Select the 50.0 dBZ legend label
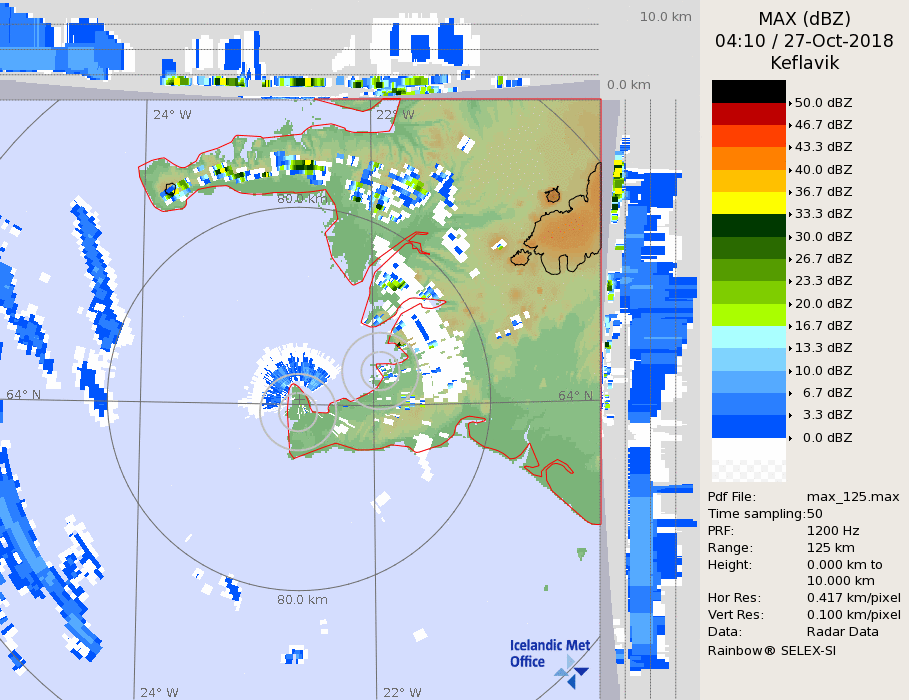This screenshot has width=909, height=700. coord(823,103)
